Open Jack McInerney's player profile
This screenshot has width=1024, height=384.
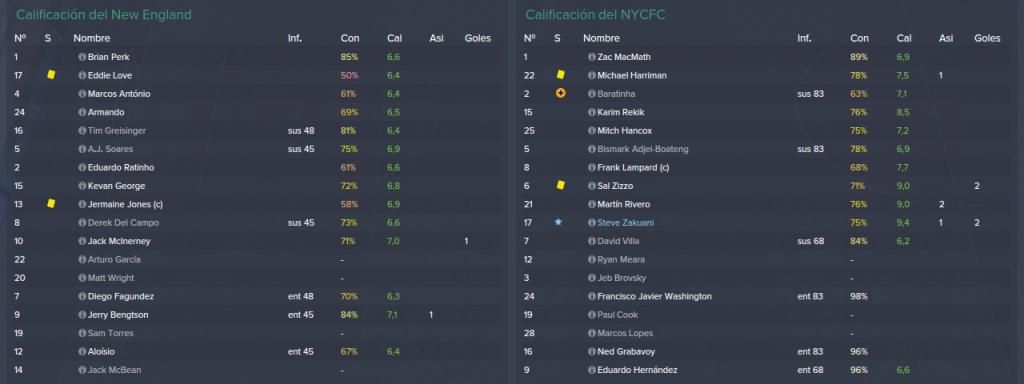(118, 241)
